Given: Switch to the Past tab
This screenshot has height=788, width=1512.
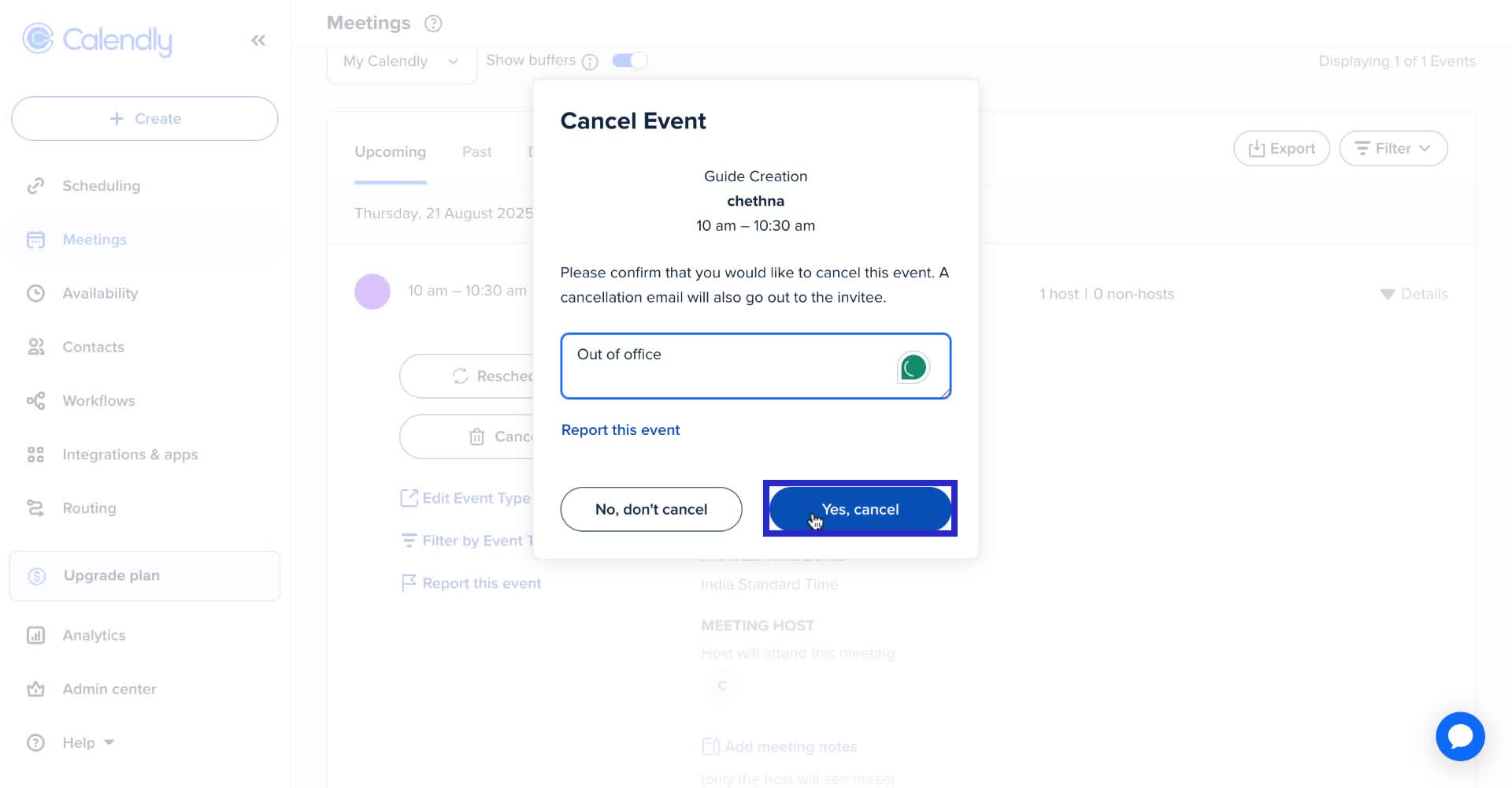Looking at the screenshot, I should pos(476,151).
